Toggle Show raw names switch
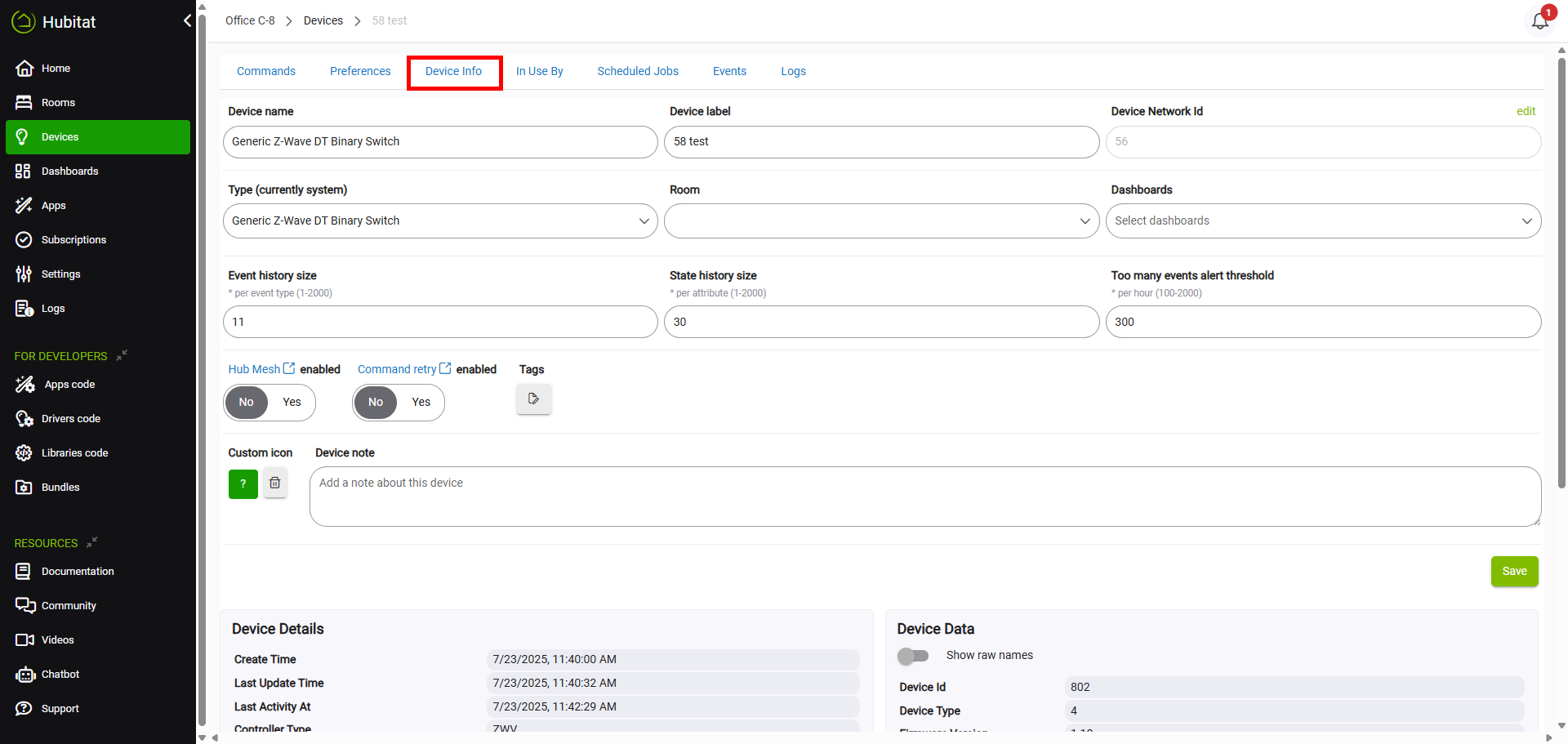 tap(913, 656)
